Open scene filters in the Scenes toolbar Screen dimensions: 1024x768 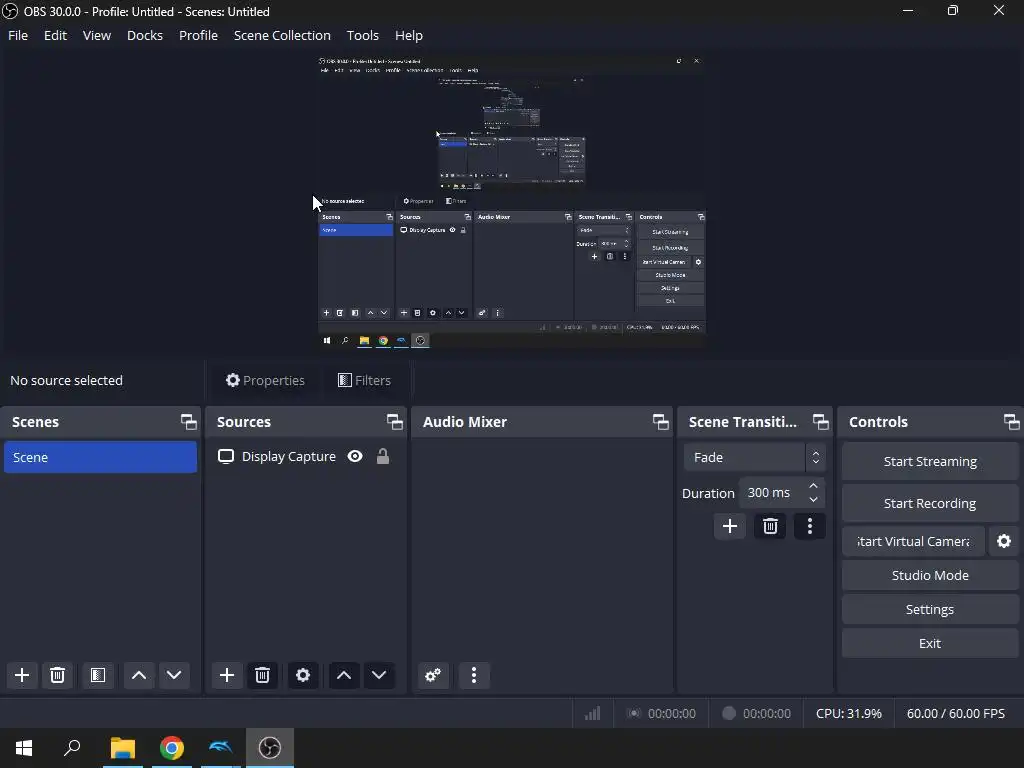pos(98,675)
